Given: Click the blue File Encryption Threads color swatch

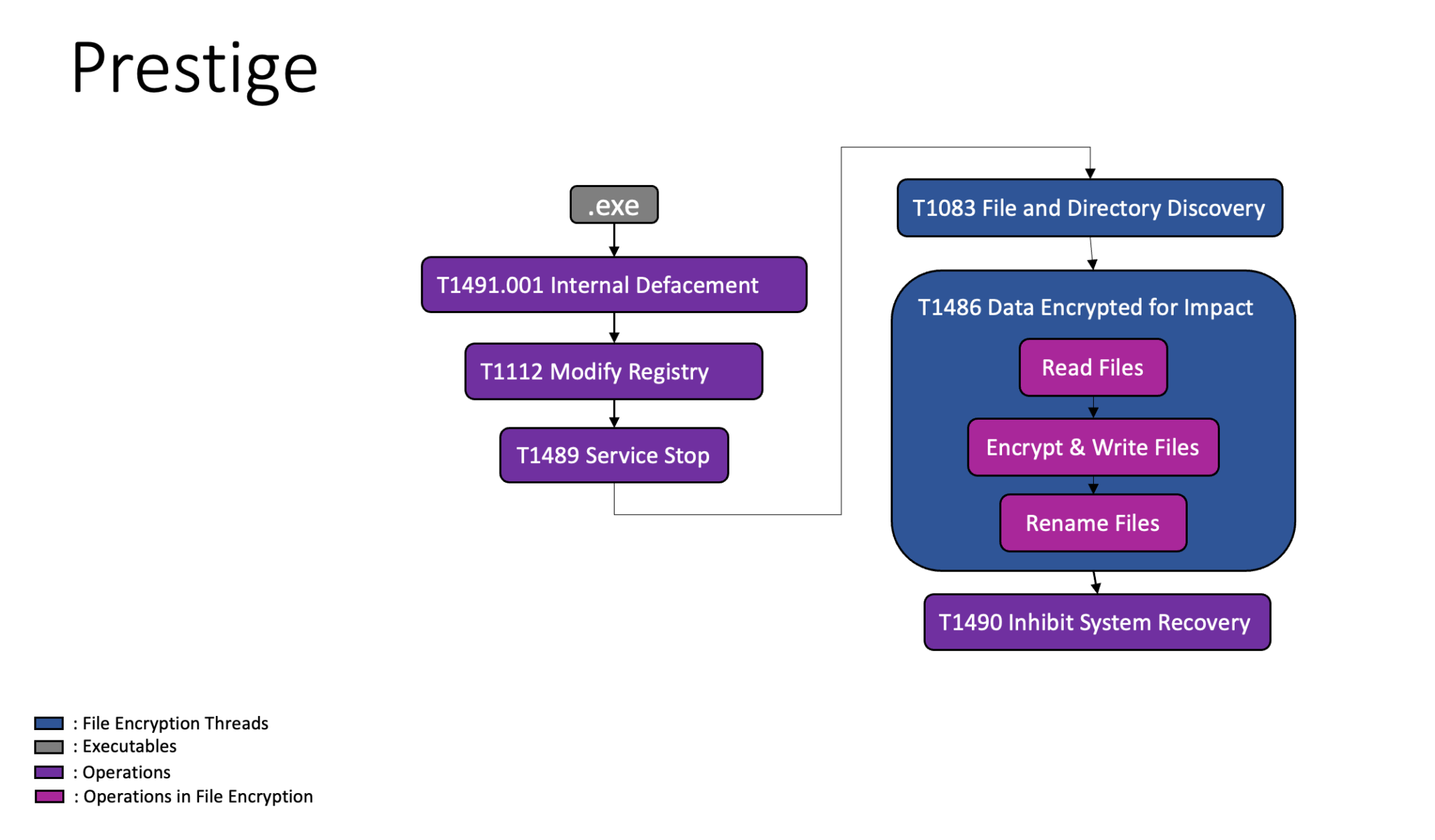Looking at the screenshot, I should (48, 723).
